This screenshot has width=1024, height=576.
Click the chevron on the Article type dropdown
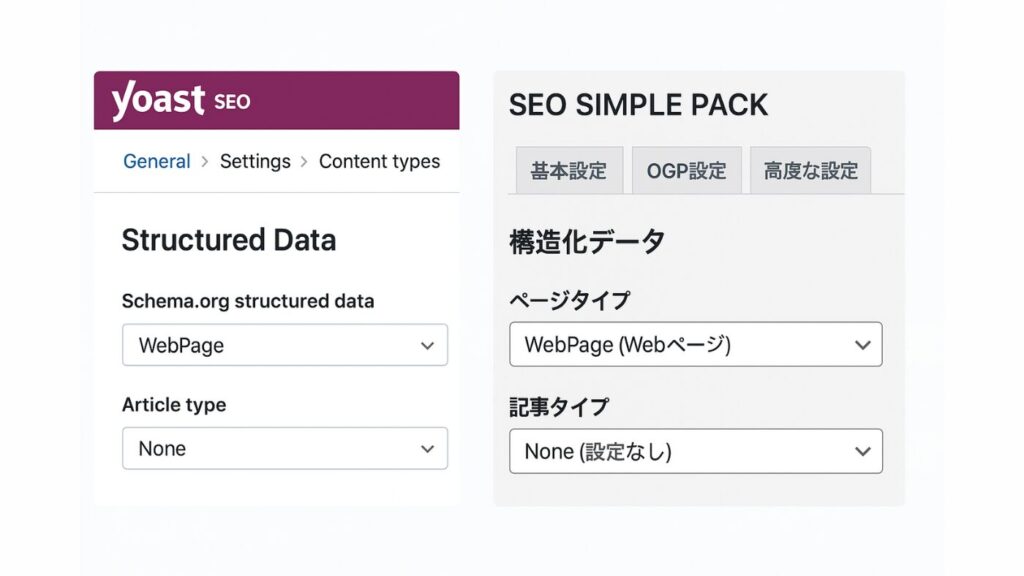[x=428, y=448]
